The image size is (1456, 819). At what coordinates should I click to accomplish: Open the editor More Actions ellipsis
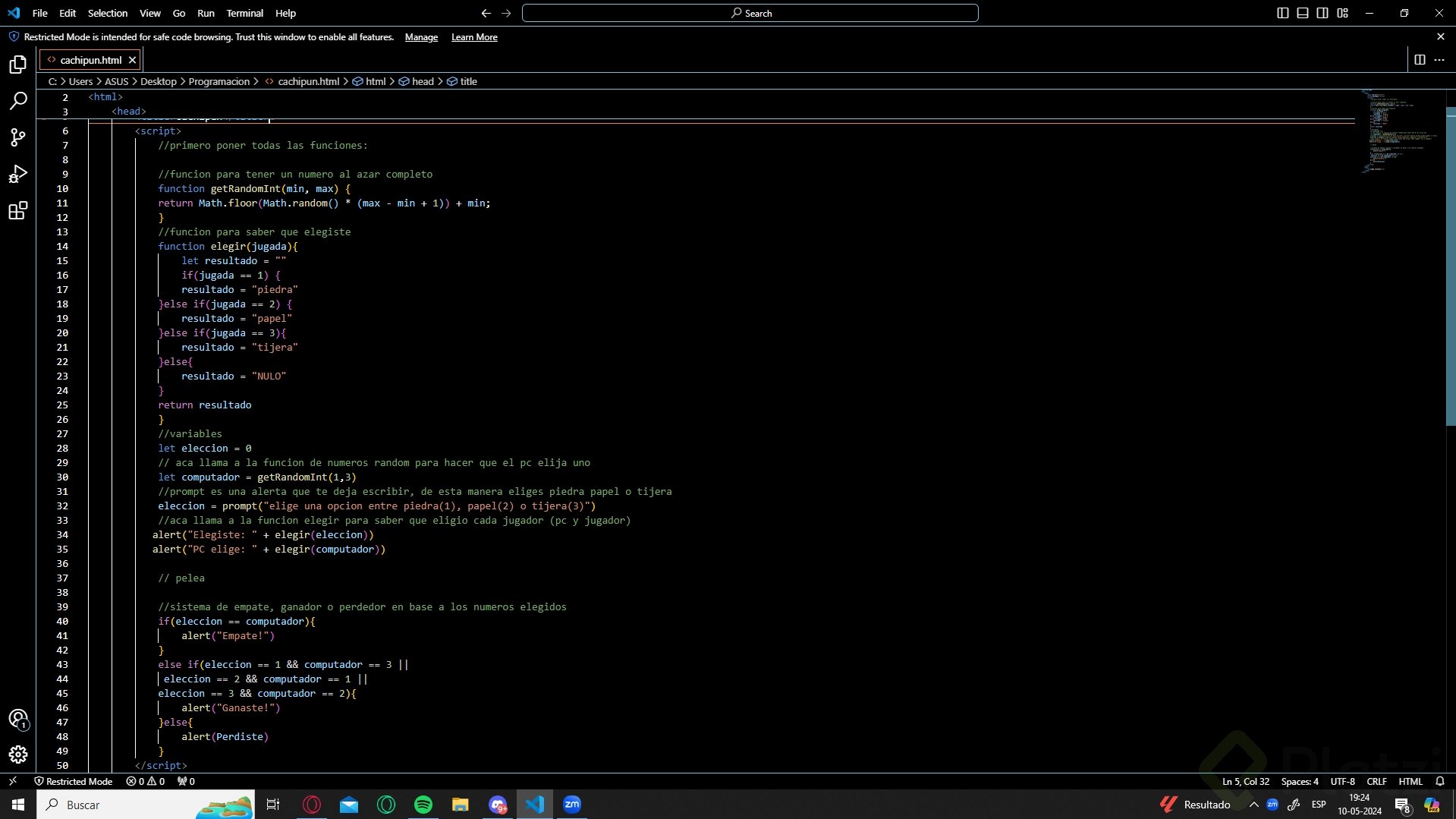click(1439, 60)
